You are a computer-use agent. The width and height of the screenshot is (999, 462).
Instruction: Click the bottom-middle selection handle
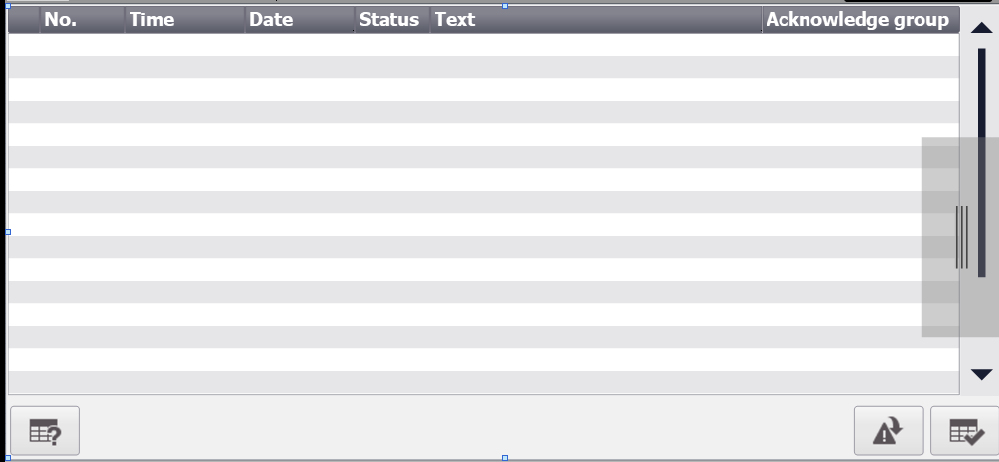504,458
